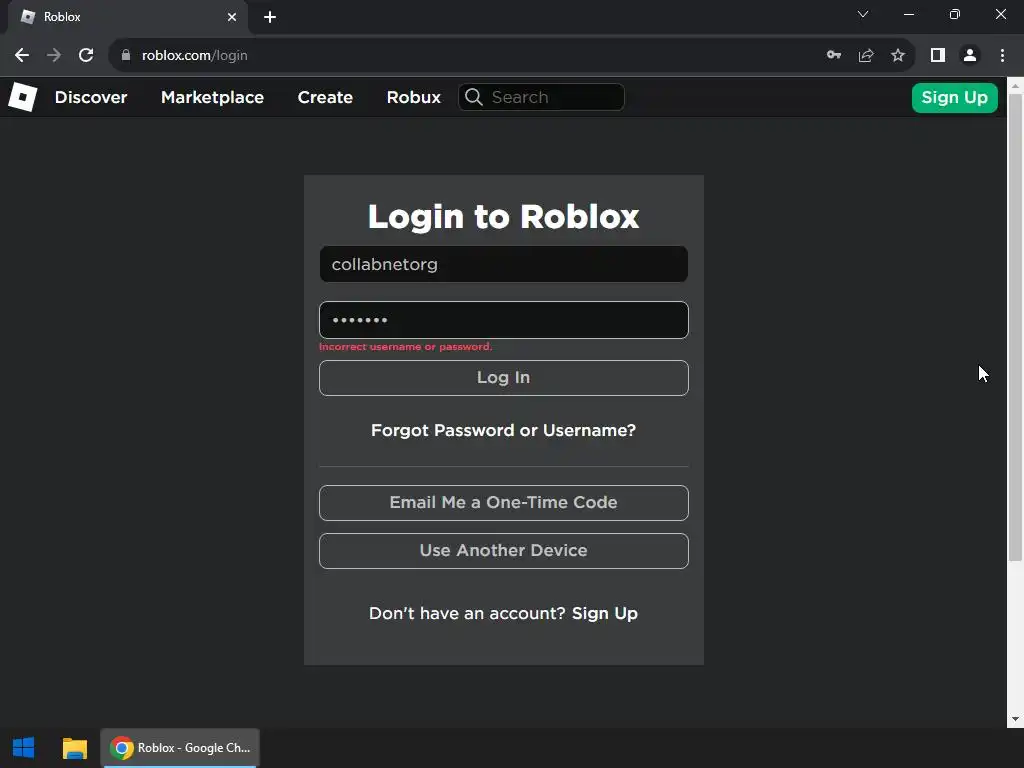Screen dimensions: 1024x768
Task: Open saved passwords key icon
Action: pyautogui.click(x=834, y=56)
